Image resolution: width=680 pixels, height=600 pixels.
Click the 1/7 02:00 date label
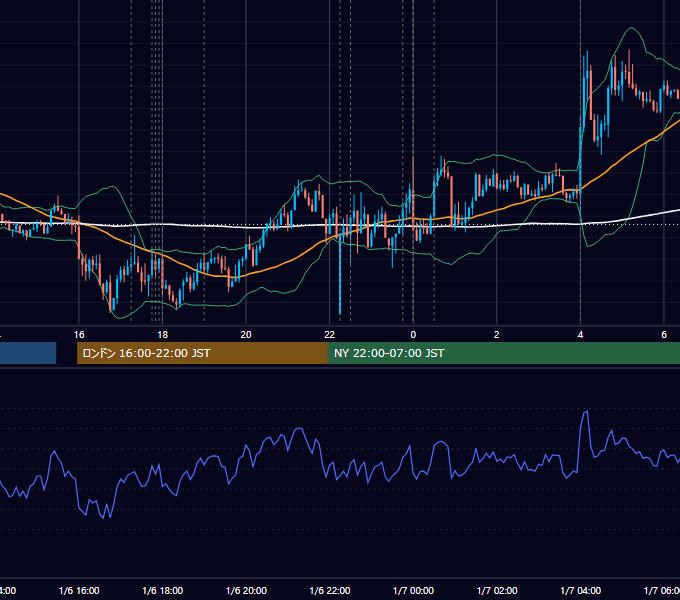pyautogui.click(x=497, y=590)
